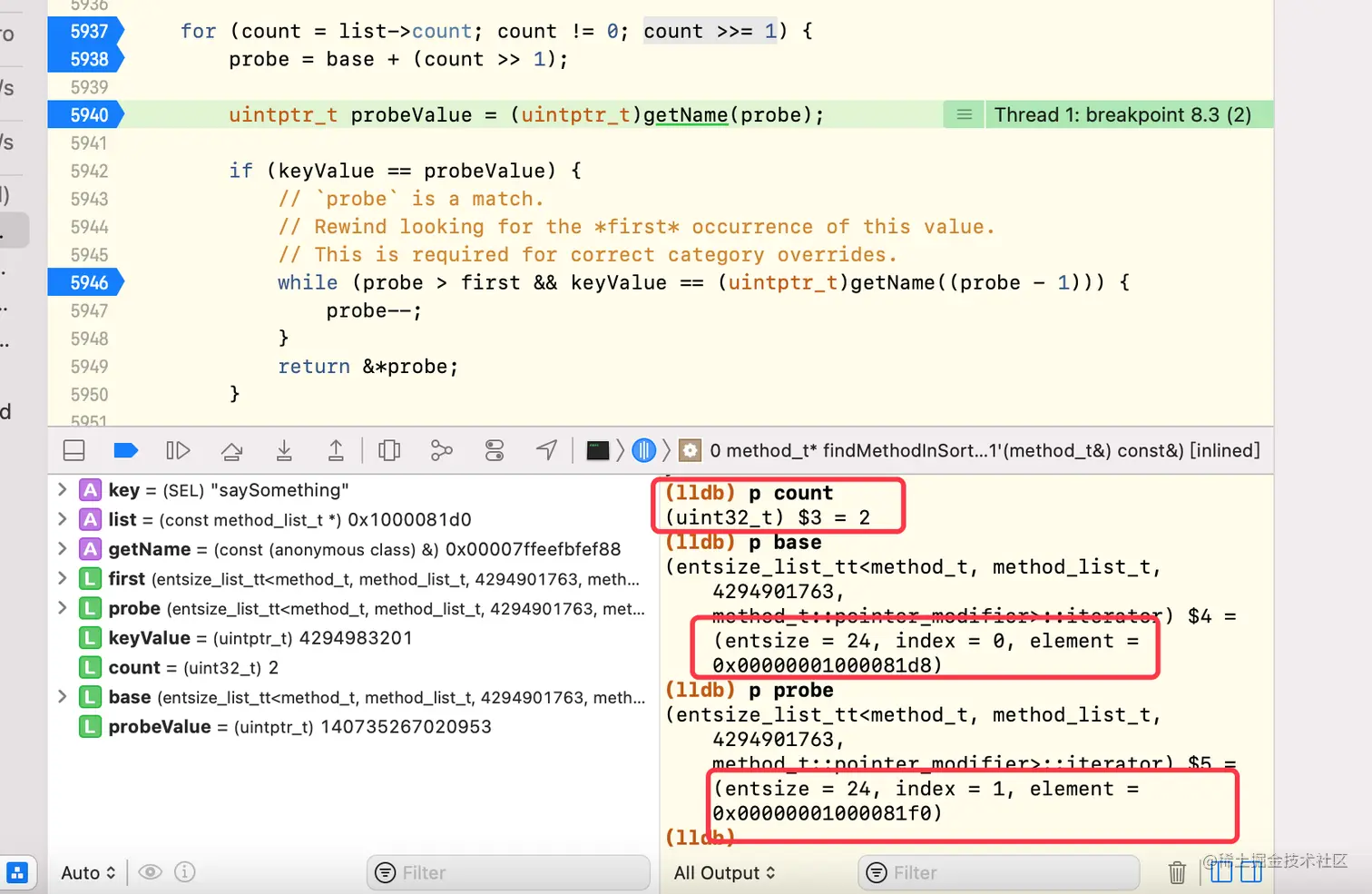This screenshot has width=1372, height=894.
Task: Focus the console output Filter field
Action: 998,873
